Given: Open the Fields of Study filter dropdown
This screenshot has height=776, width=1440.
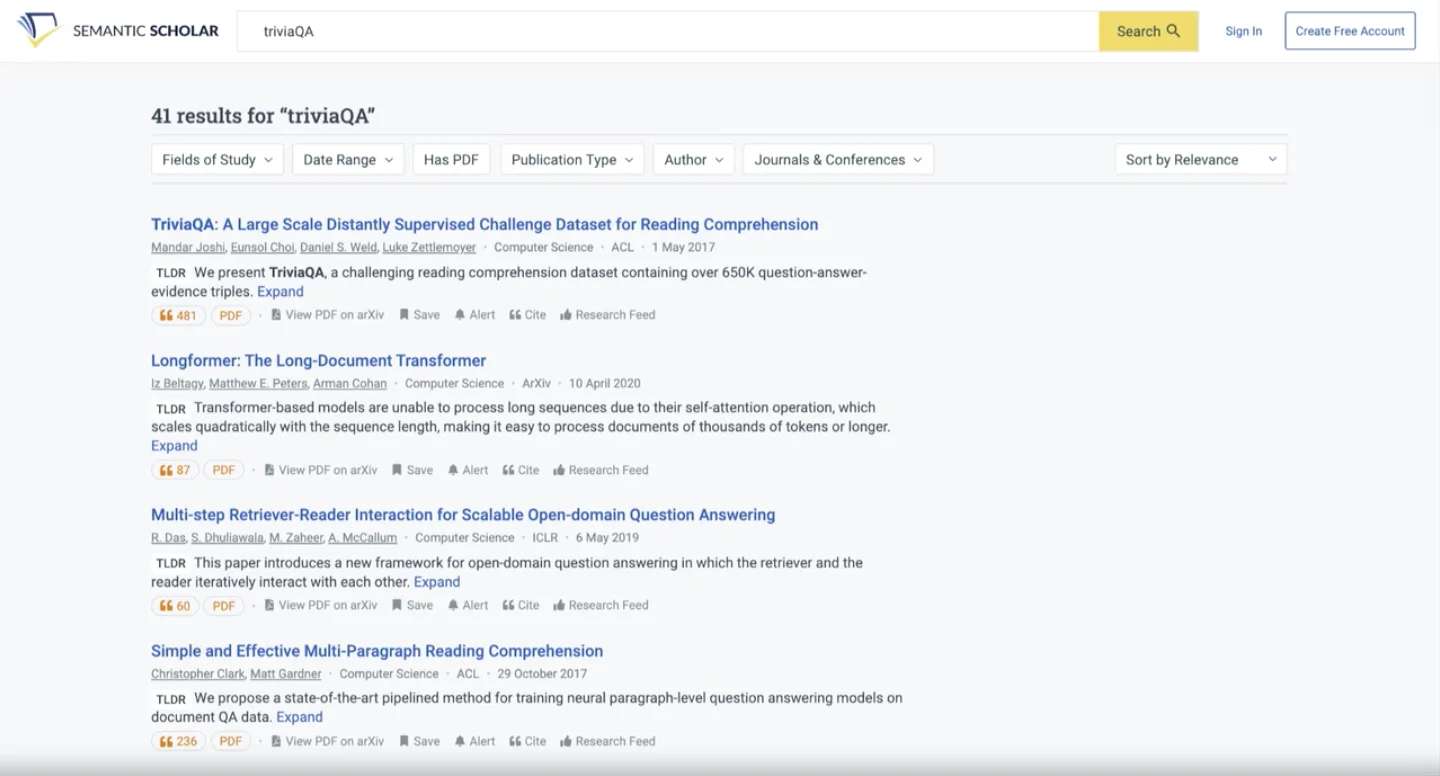Looking at the screenshot, I should 217,159.
